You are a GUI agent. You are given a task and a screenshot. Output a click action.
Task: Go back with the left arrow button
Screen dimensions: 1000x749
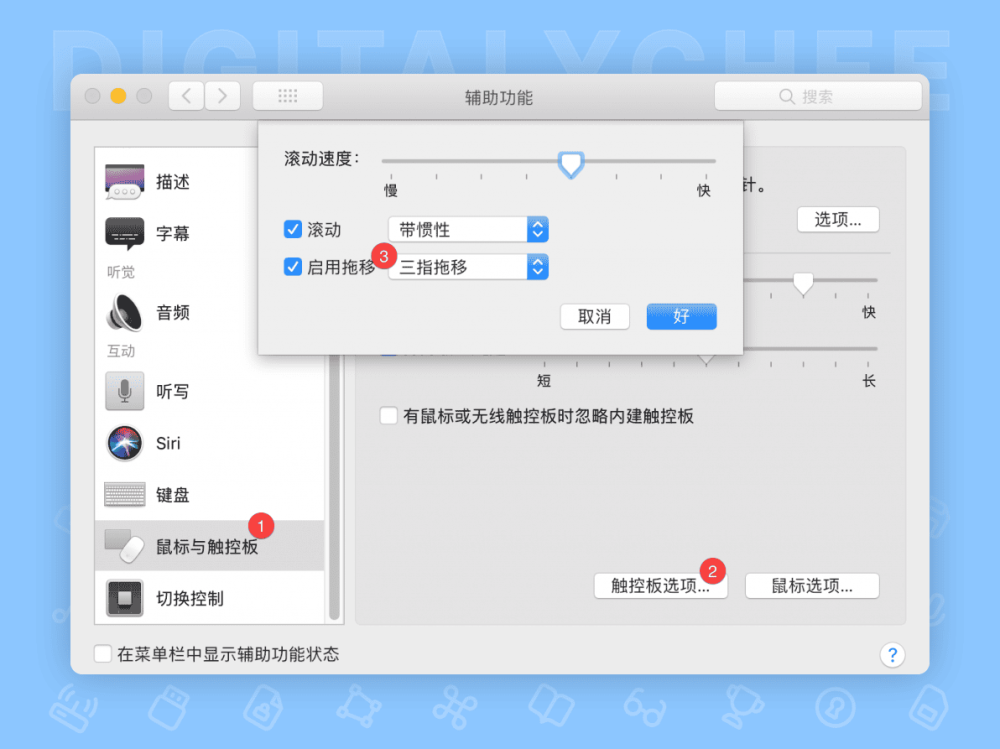186,96
